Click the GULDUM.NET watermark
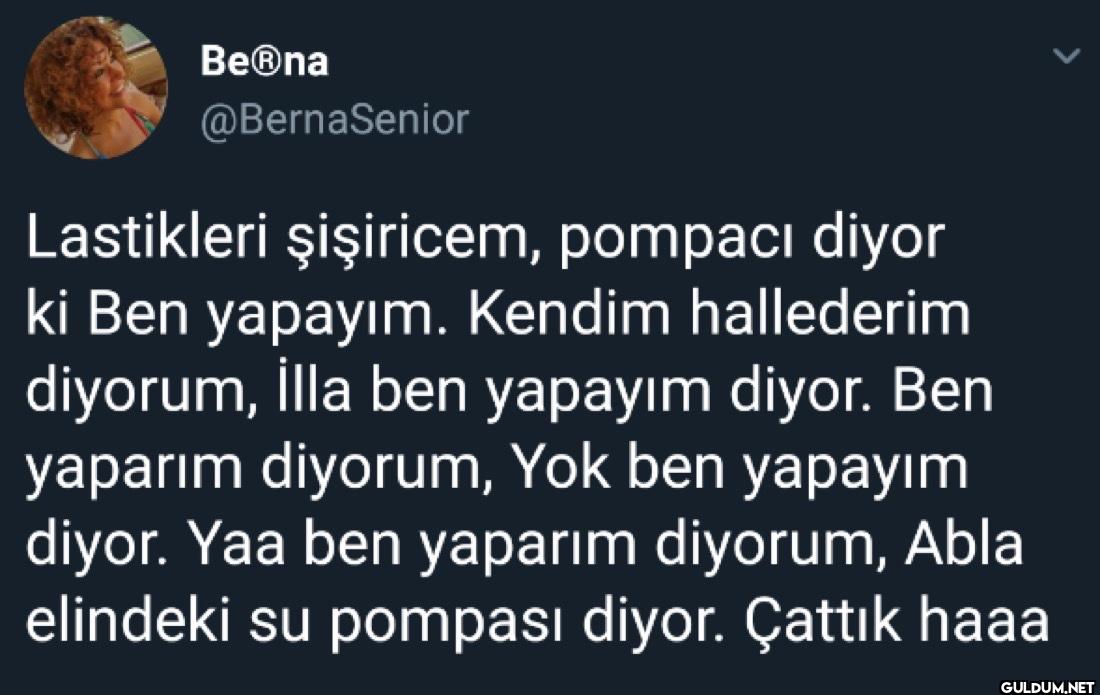The width and height of the screenshot is (1100, 695). [1043, 685]
